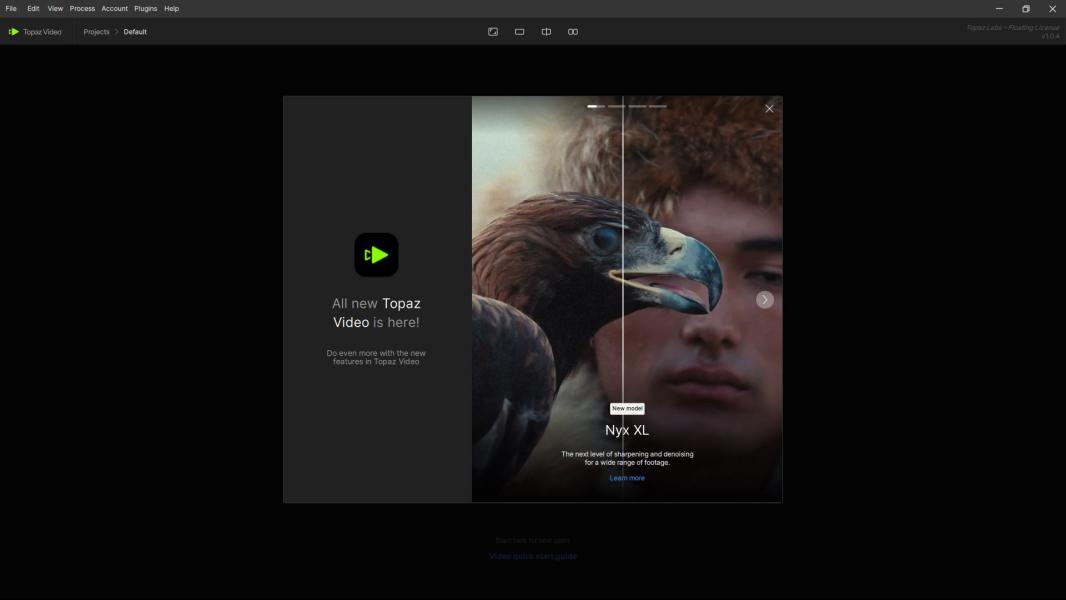Image resolution: width=1066 pixels, height=600 pixels.
Task: Click the green Topaz Video app icon
Action: (376, 255)
